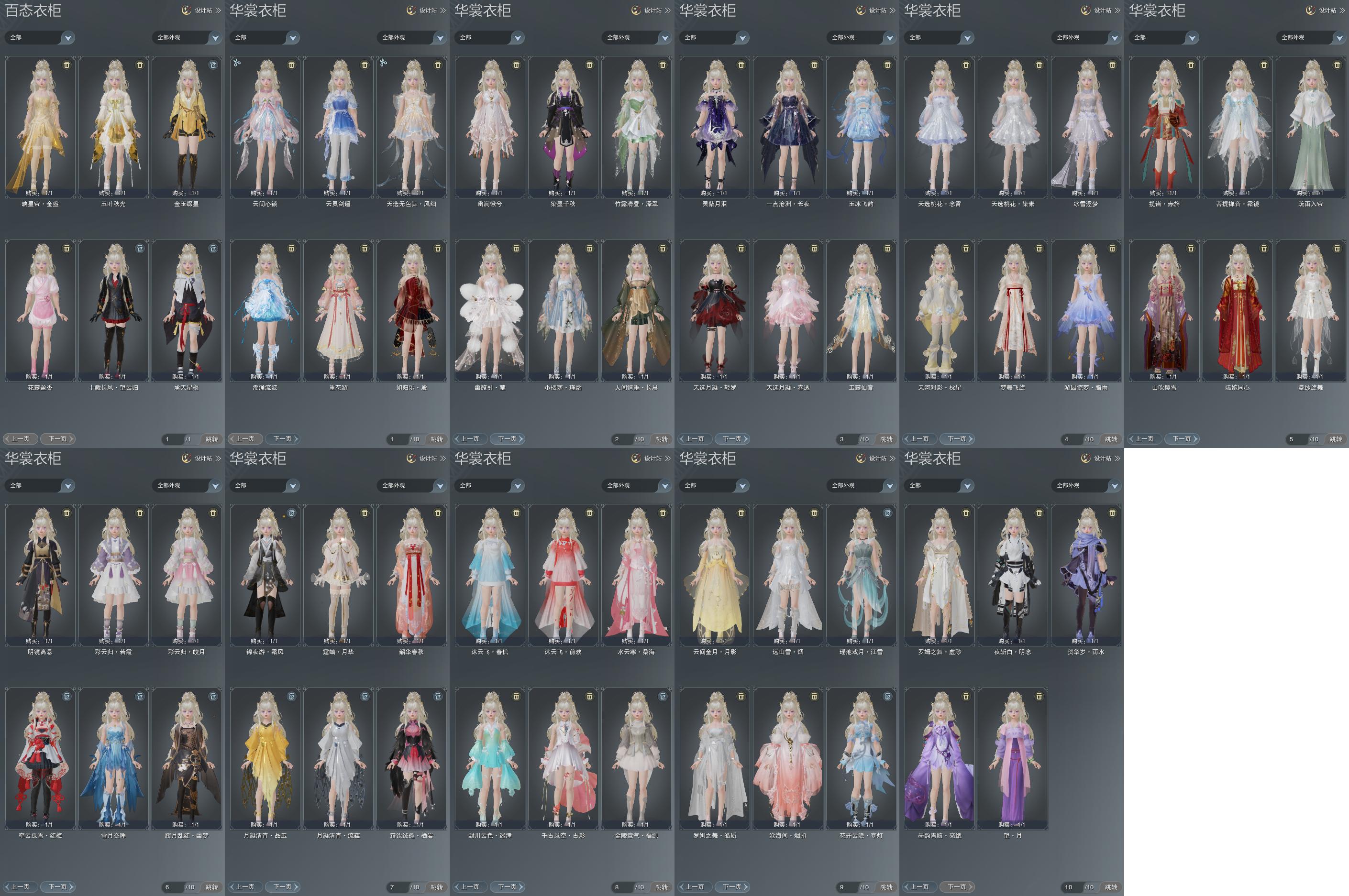Select 花露盈香 pink outfit thumbnail
The height and width of the screenshot is (896, 1349).
point(40,308)
